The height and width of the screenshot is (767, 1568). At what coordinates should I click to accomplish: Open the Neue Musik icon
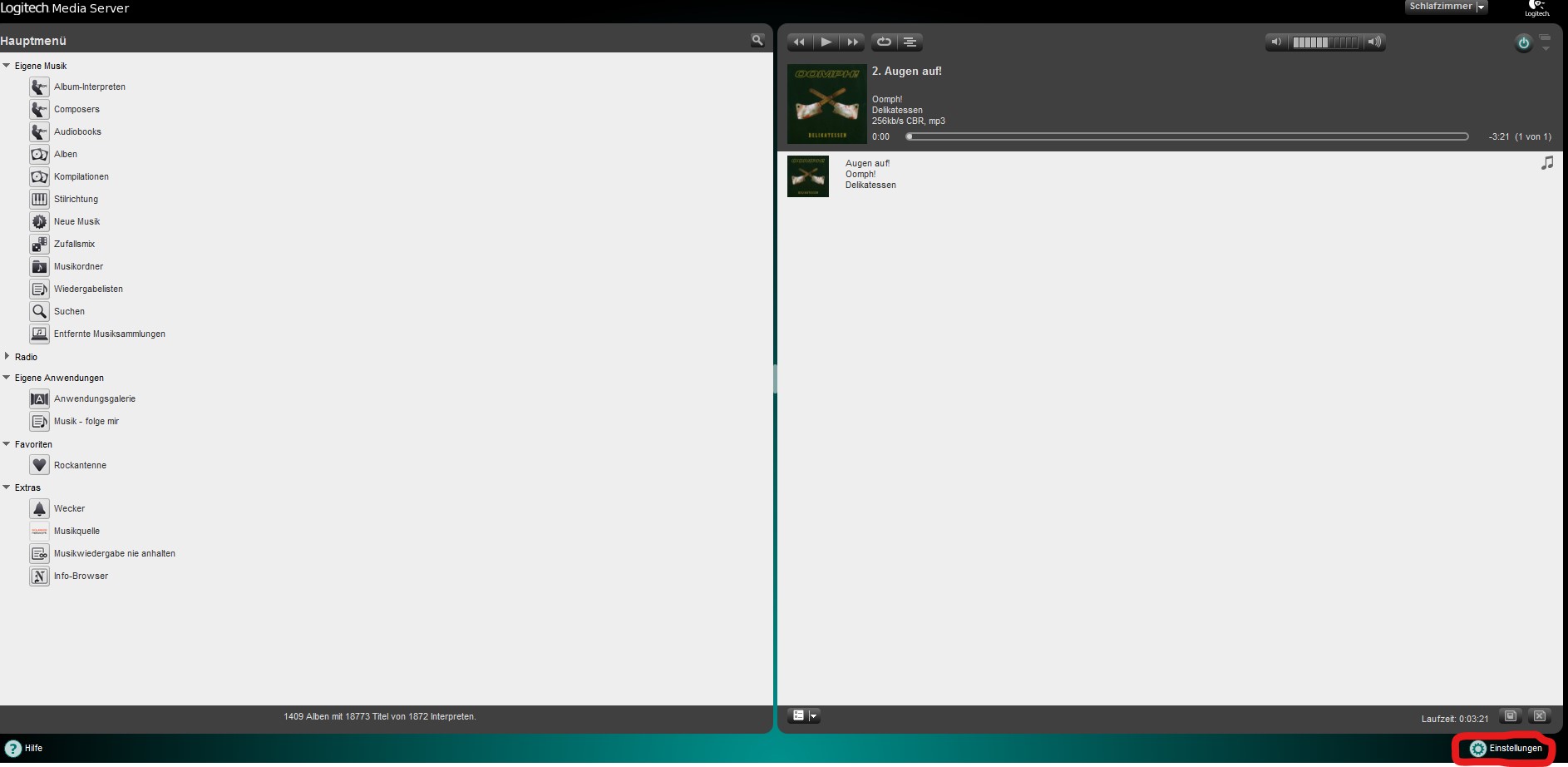click(39, 221)
